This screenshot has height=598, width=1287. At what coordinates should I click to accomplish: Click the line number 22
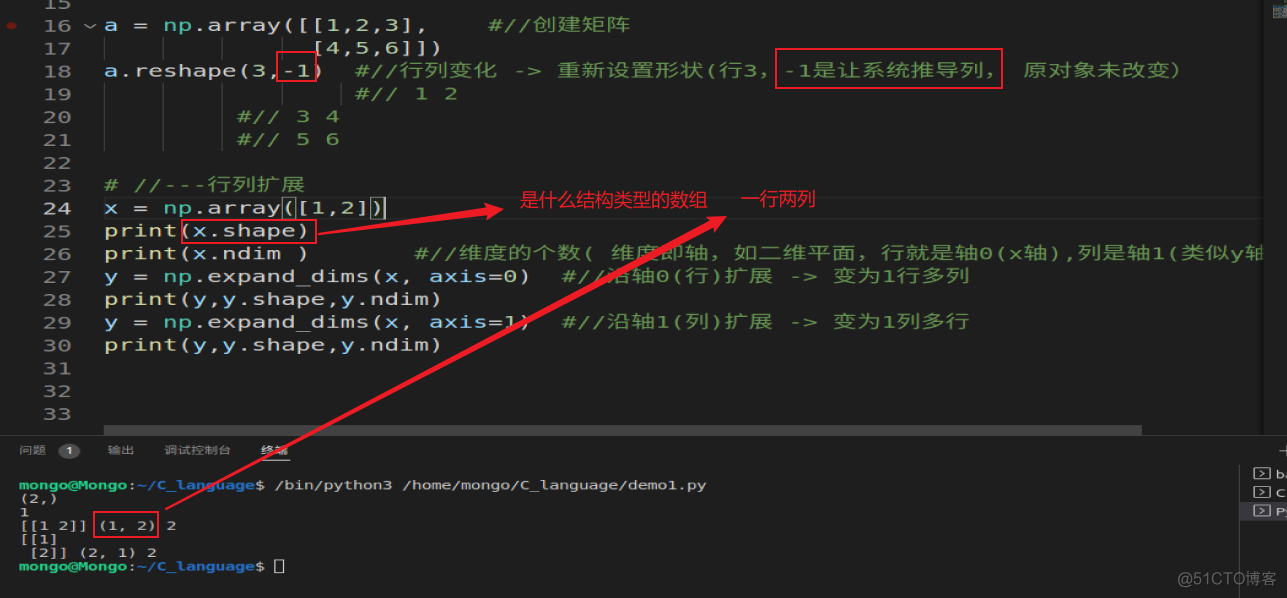pos(58,162)
